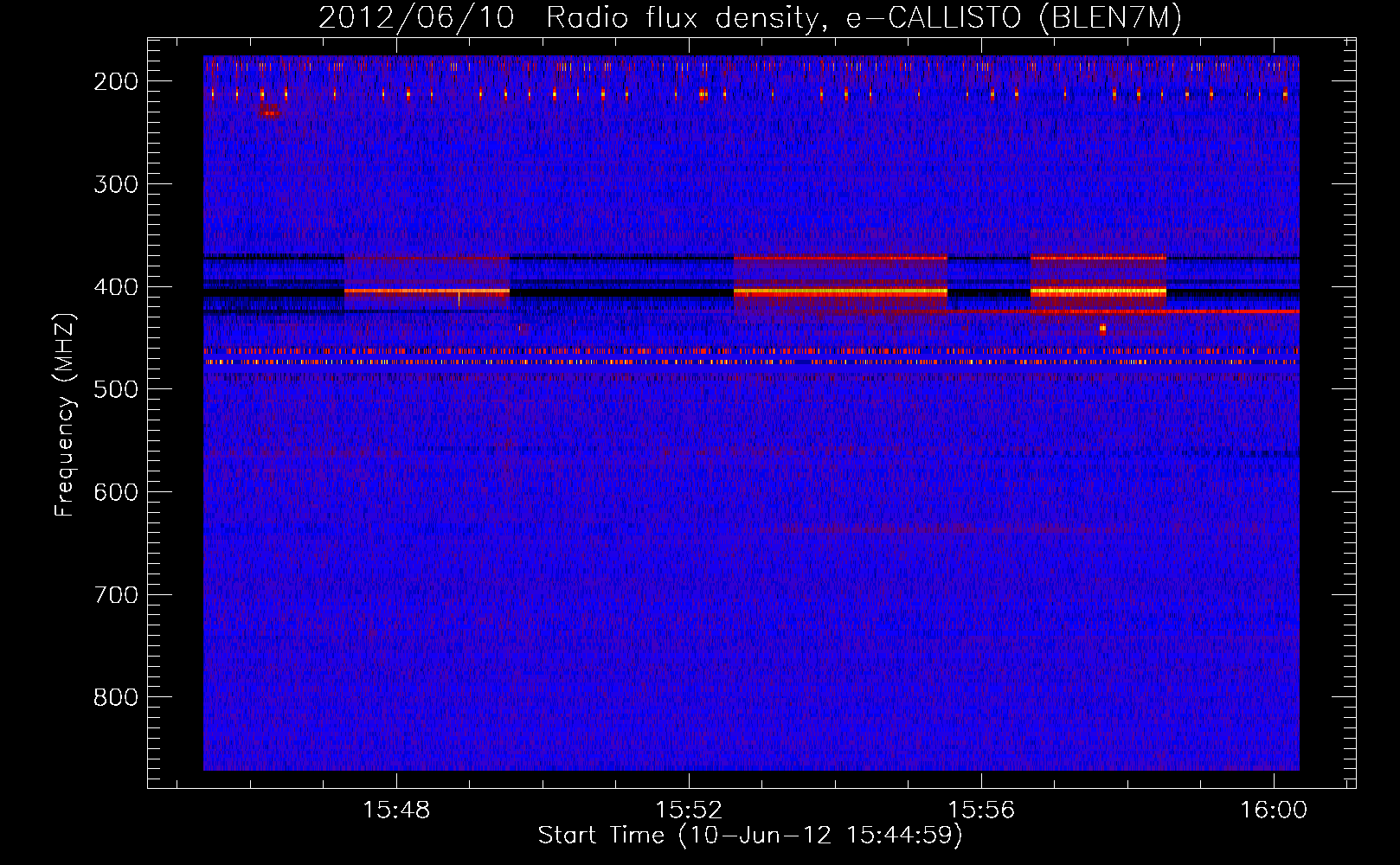Click the 600 frequency tick label
1400x865 pixels.
[116, 492]
